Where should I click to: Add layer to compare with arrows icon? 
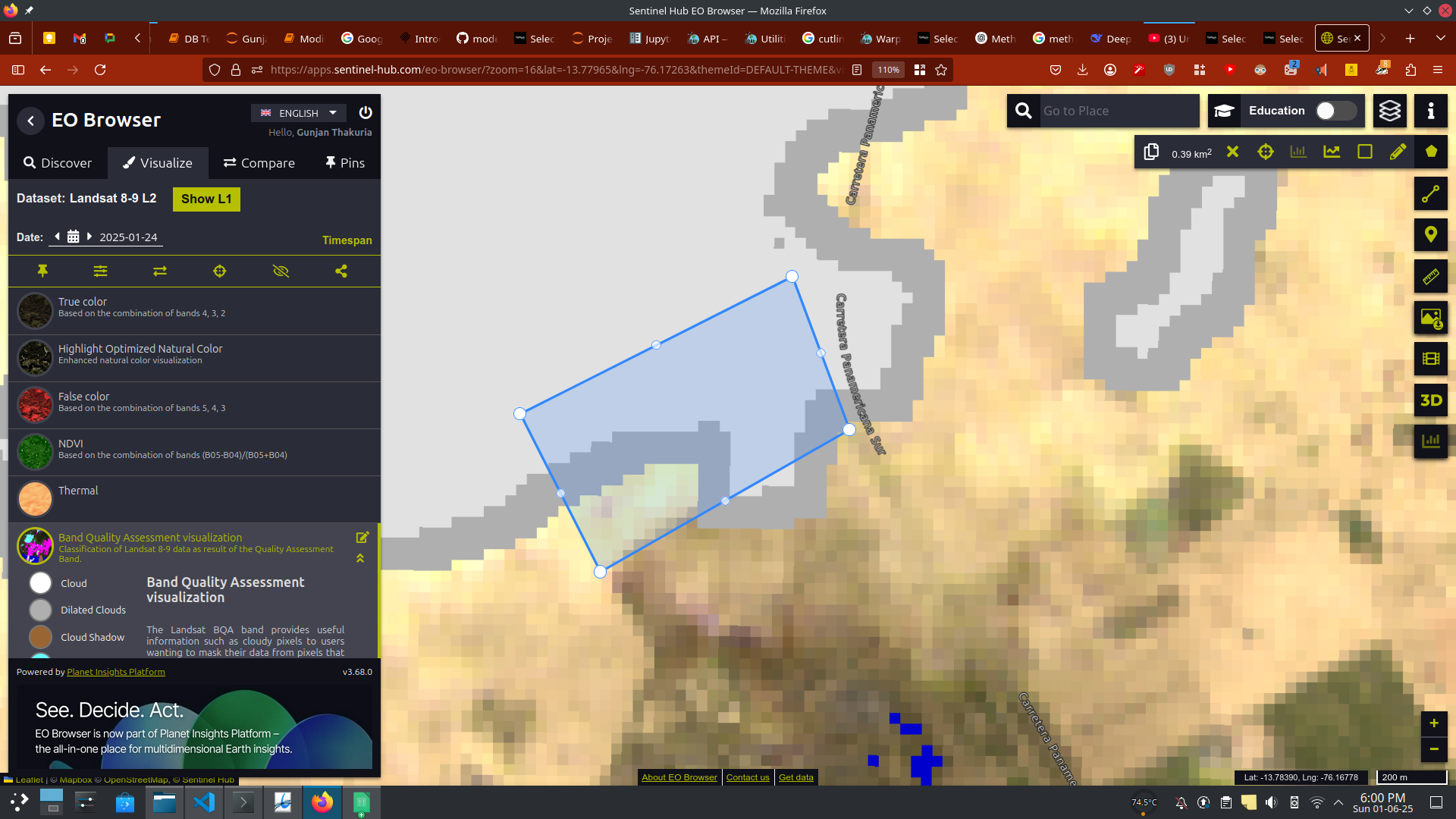[160, 271]
